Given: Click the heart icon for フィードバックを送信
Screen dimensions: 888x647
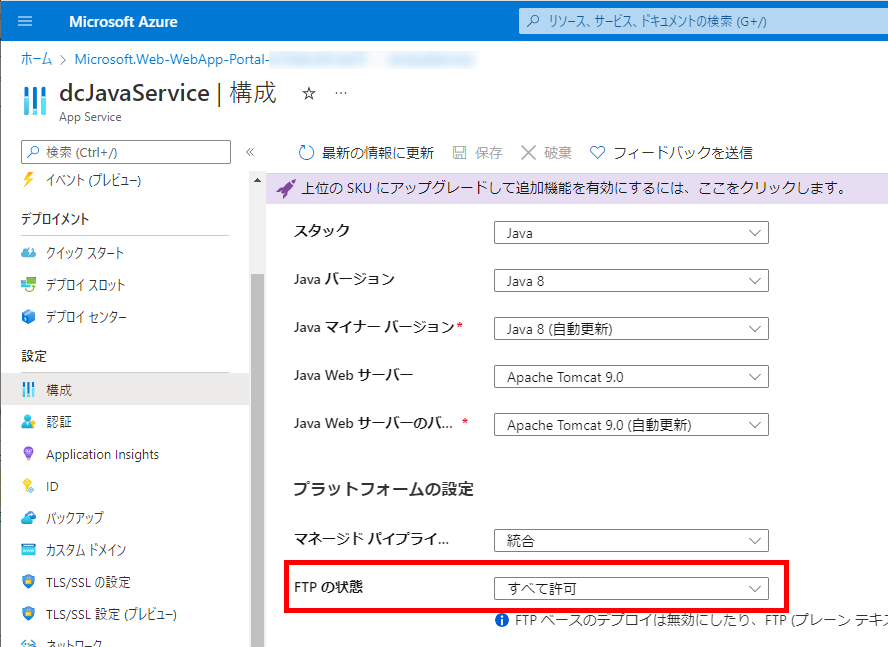Looking at the screenshot, I should click(597, 153).
